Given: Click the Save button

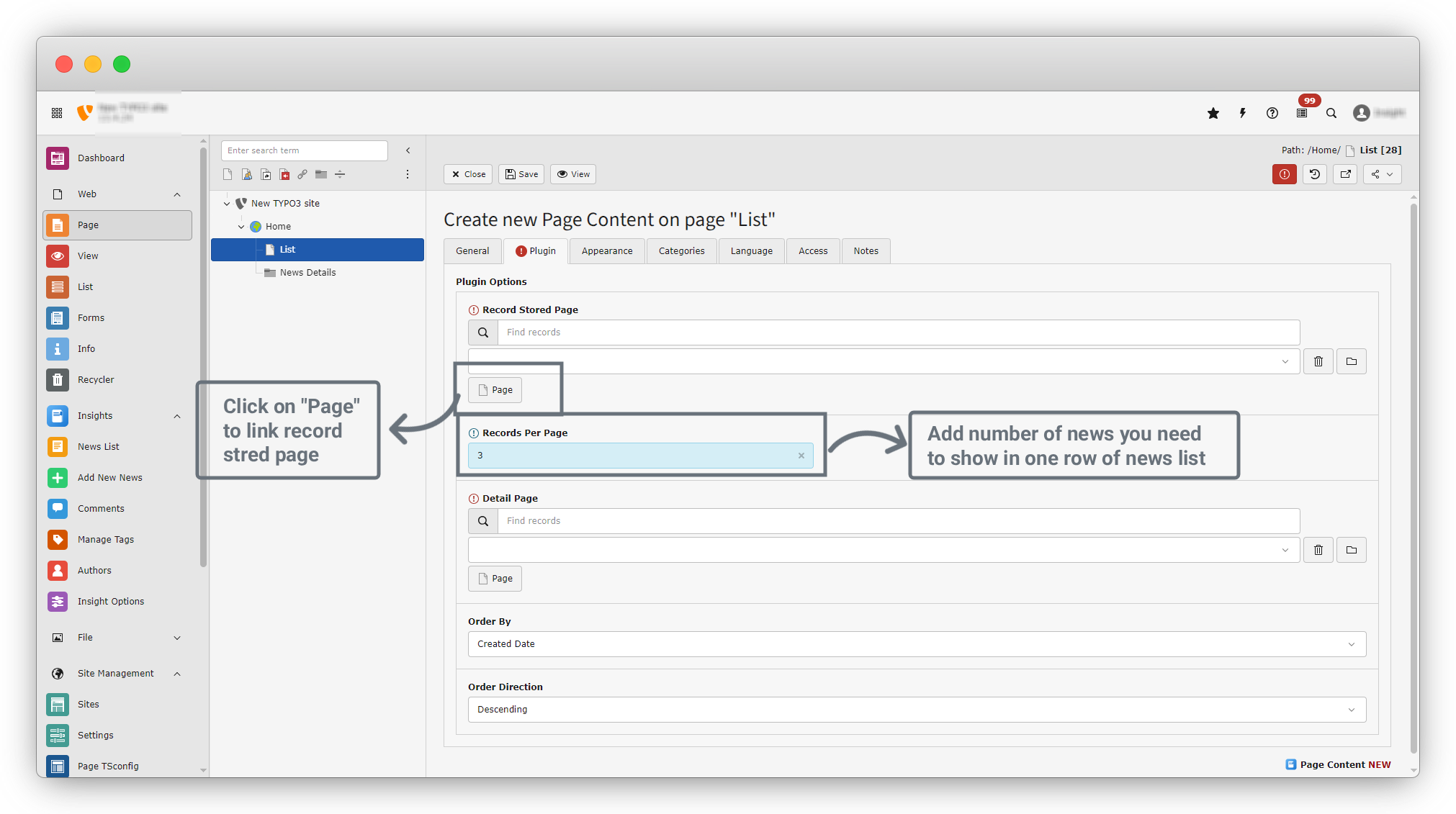Looking at the screenshot, I should tap(521, 174).
